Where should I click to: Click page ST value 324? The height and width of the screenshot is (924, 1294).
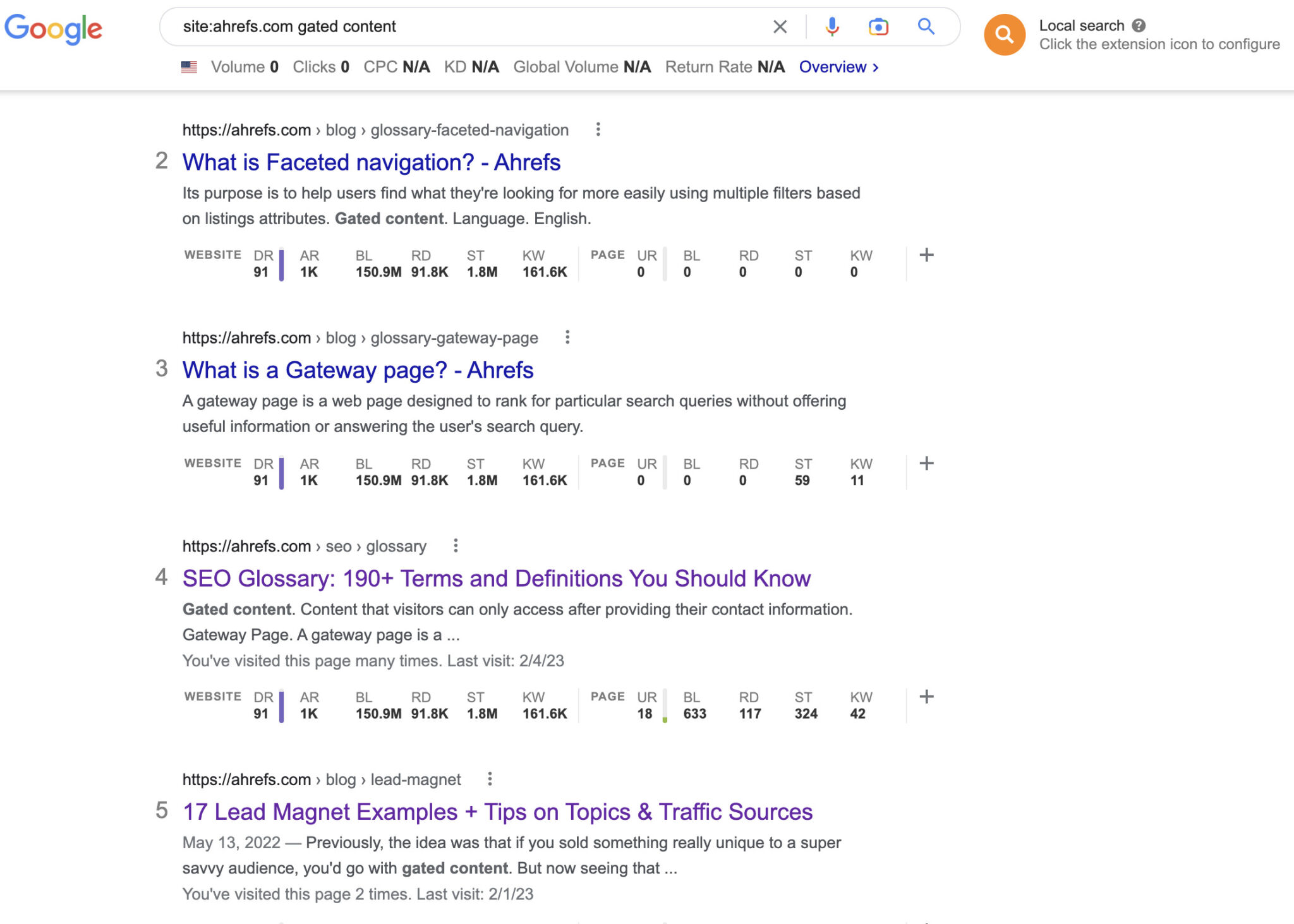[806, 714]
